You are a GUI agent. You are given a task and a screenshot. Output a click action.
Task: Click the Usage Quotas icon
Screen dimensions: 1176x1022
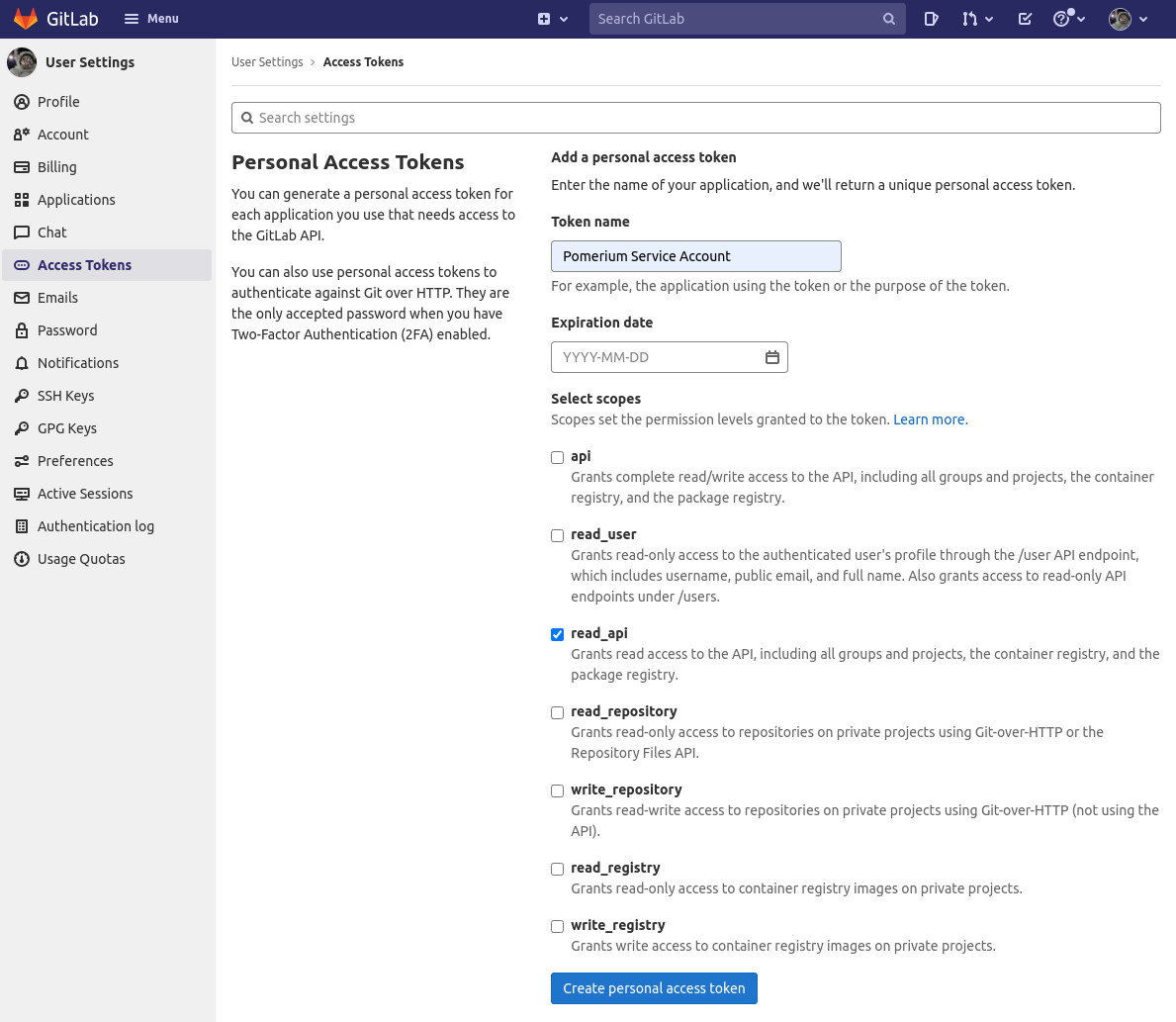click(x=22, y=559)
